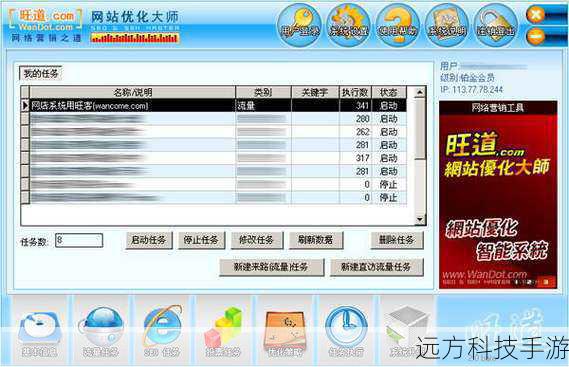Screen dimensions: 569x367
Task: Click the 341 execution count cell
Action: click(355, 106)
